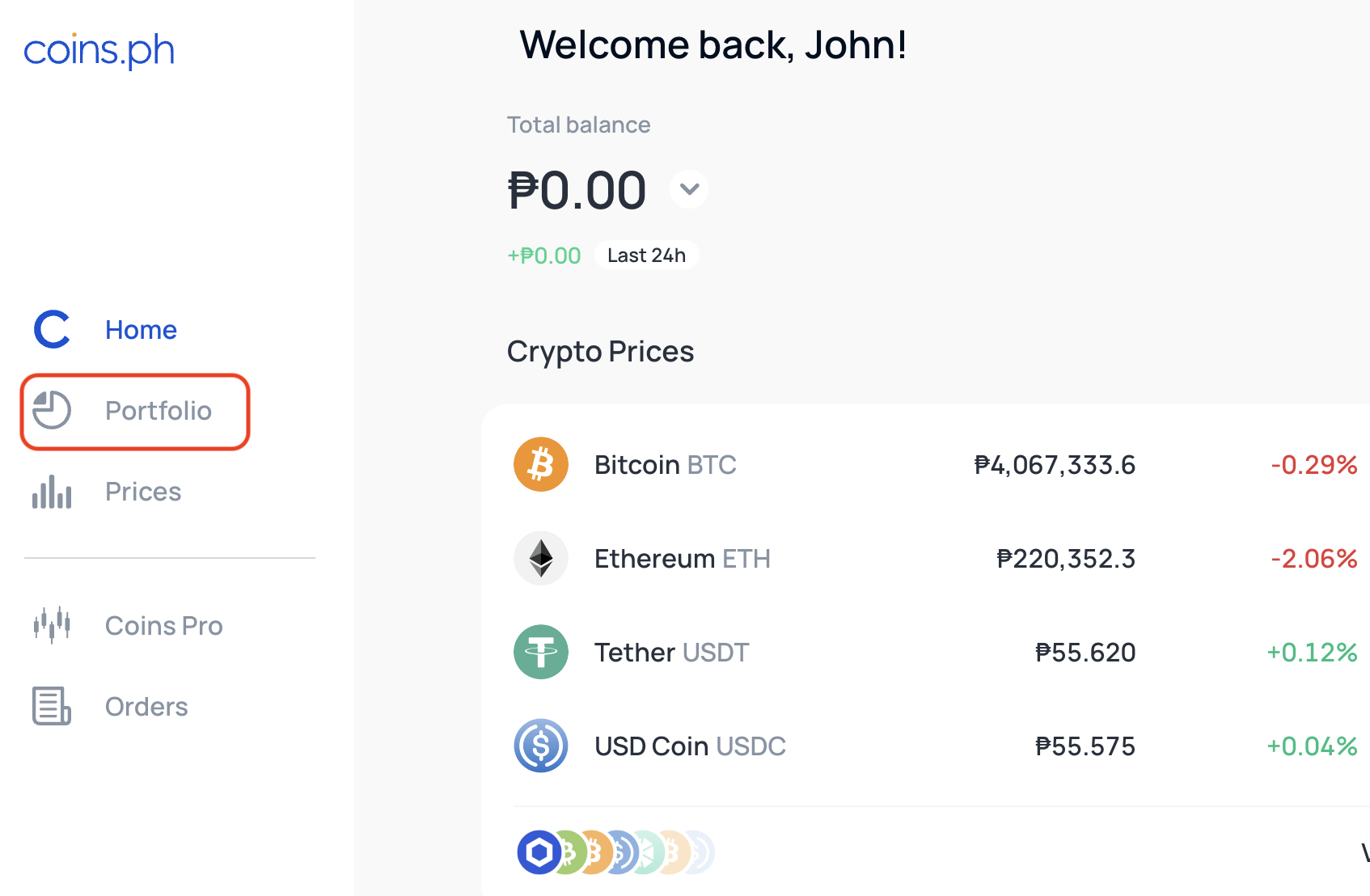The image size is (1370, 896).
Task: Click the blue hexagonal Chainlink icon
Action: [x=540, y=852]
